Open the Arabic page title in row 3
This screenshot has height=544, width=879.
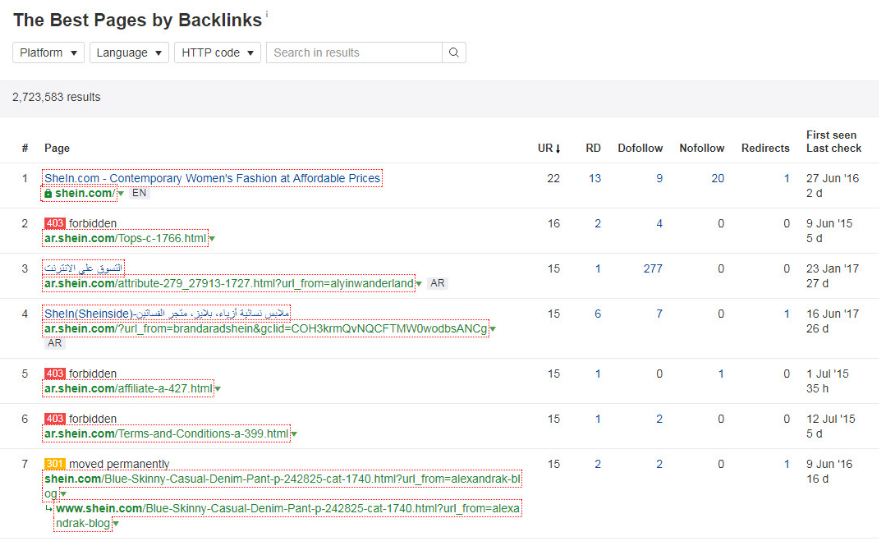click(x=84, y=268)
